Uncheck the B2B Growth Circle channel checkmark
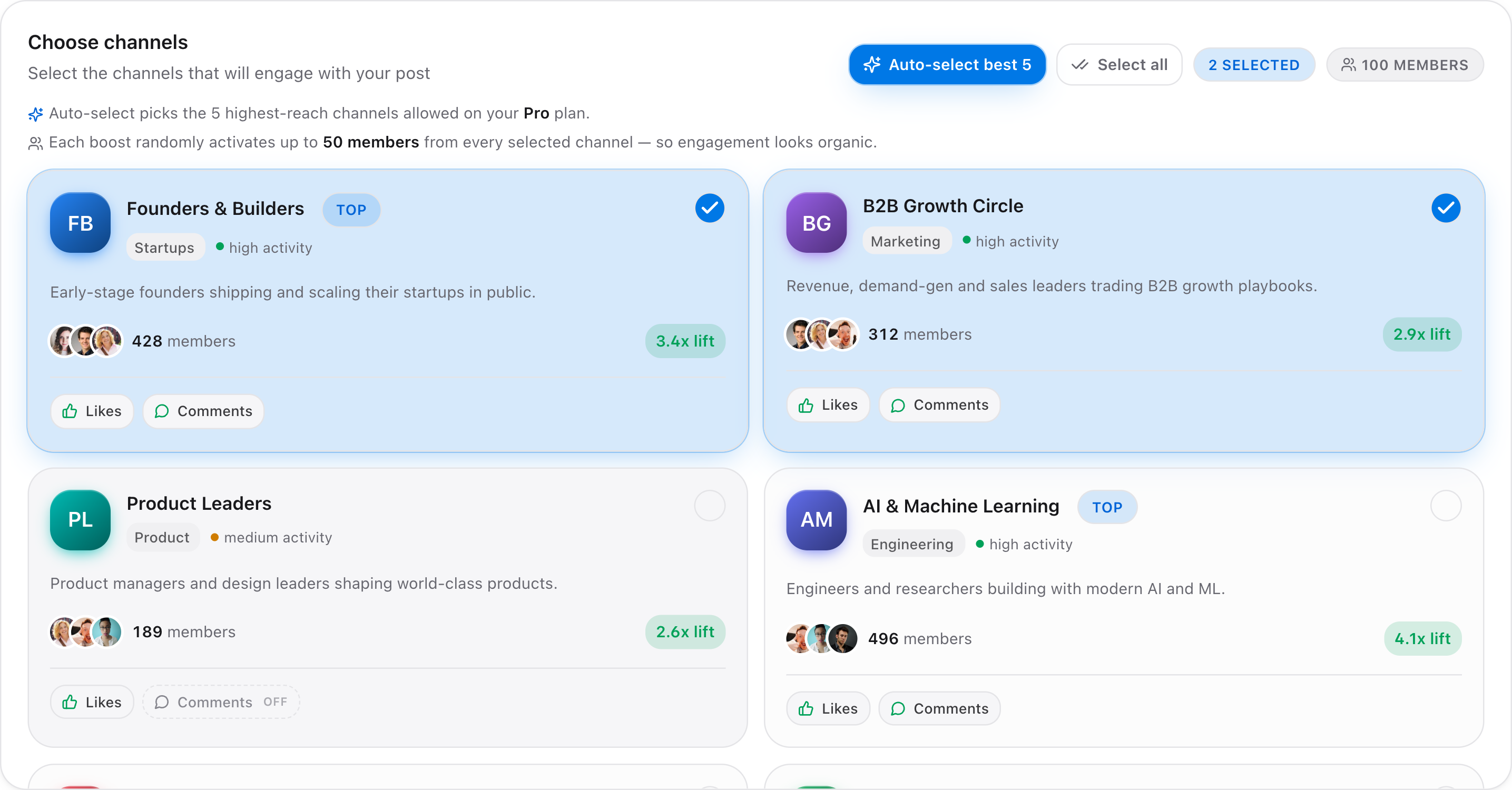This screenshot has width=1512, height=790. [1445, 208]
